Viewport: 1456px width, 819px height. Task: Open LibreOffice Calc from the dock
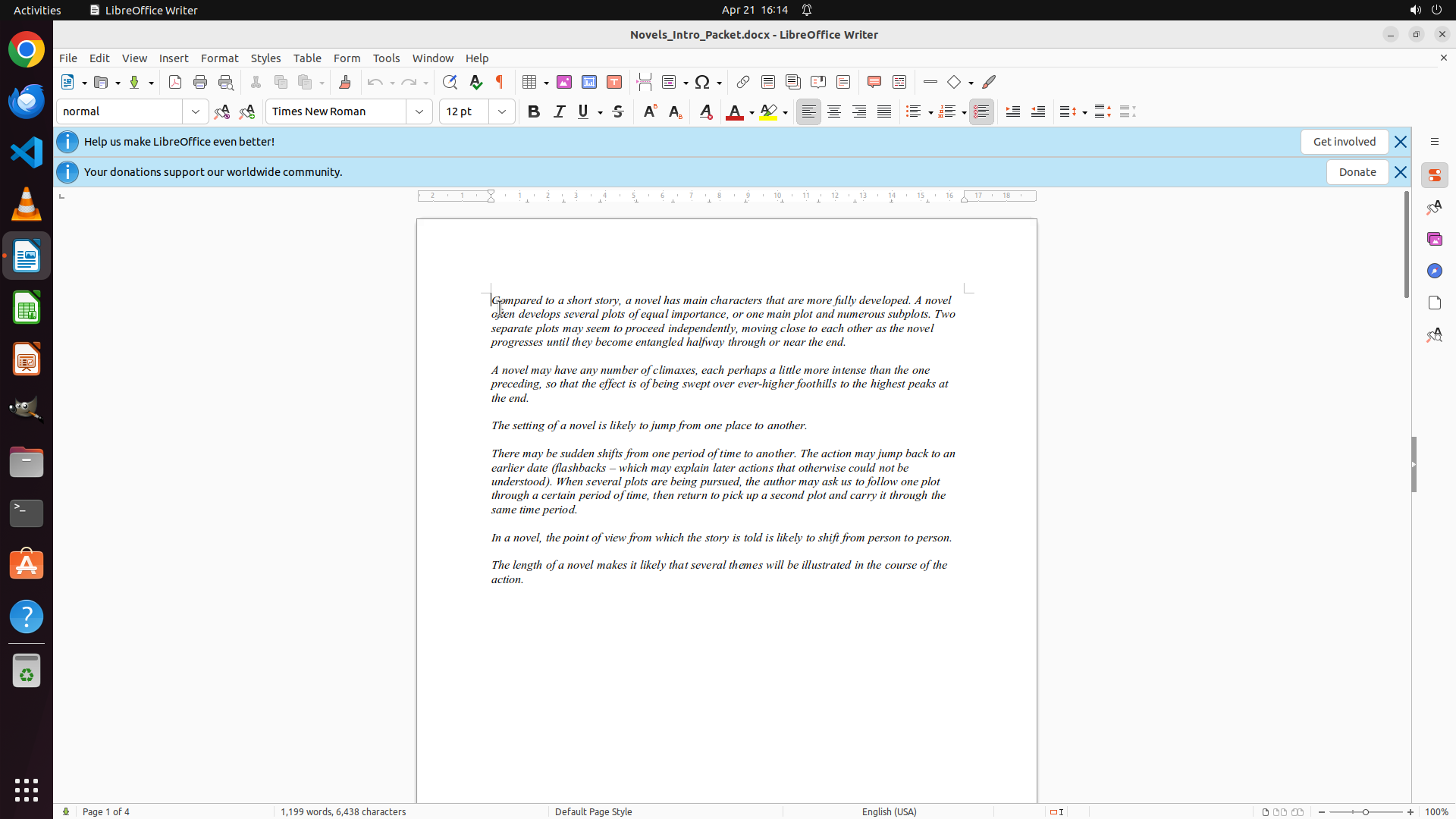27,308
